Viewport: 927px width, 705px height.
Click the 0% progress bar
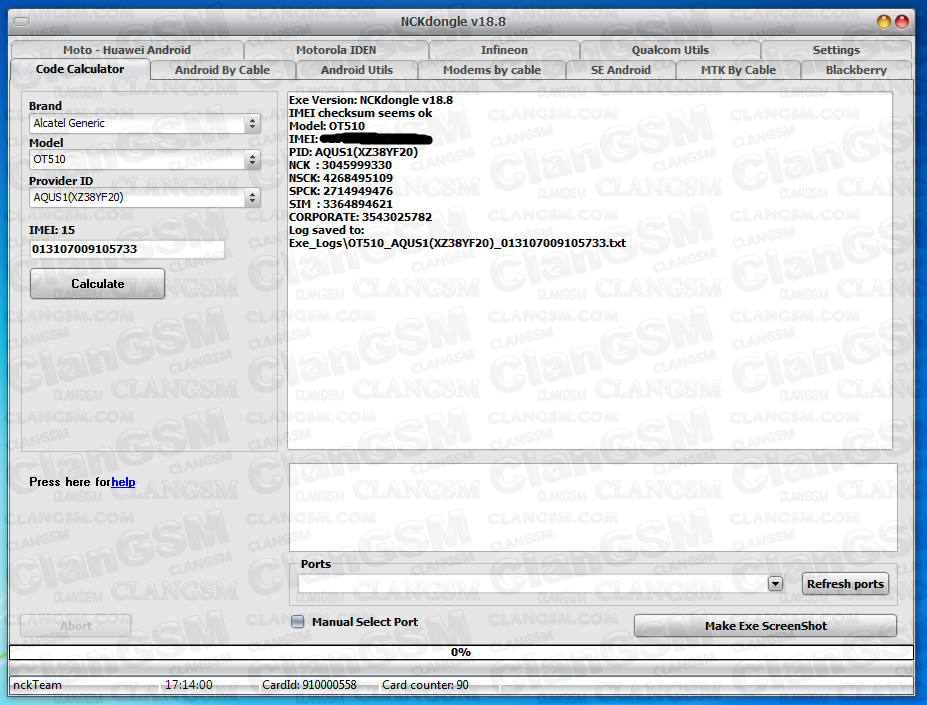tap(461, 652)
